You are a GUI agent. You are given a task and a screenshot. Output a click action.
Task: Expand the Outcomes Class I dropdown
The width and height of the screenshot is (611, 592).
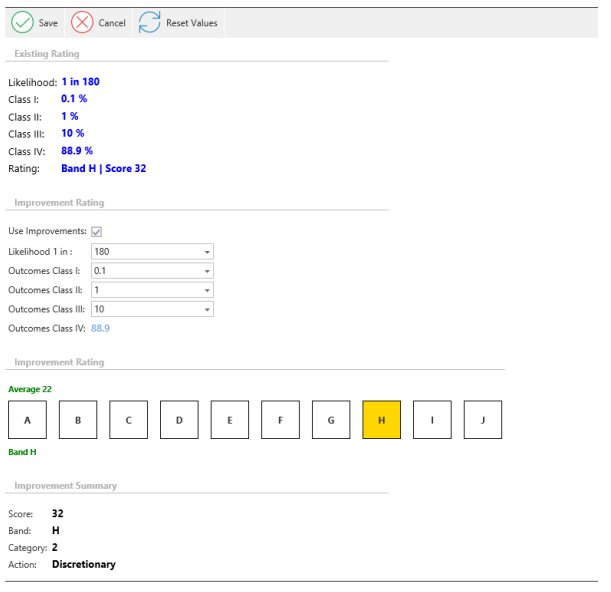[206, 271]
